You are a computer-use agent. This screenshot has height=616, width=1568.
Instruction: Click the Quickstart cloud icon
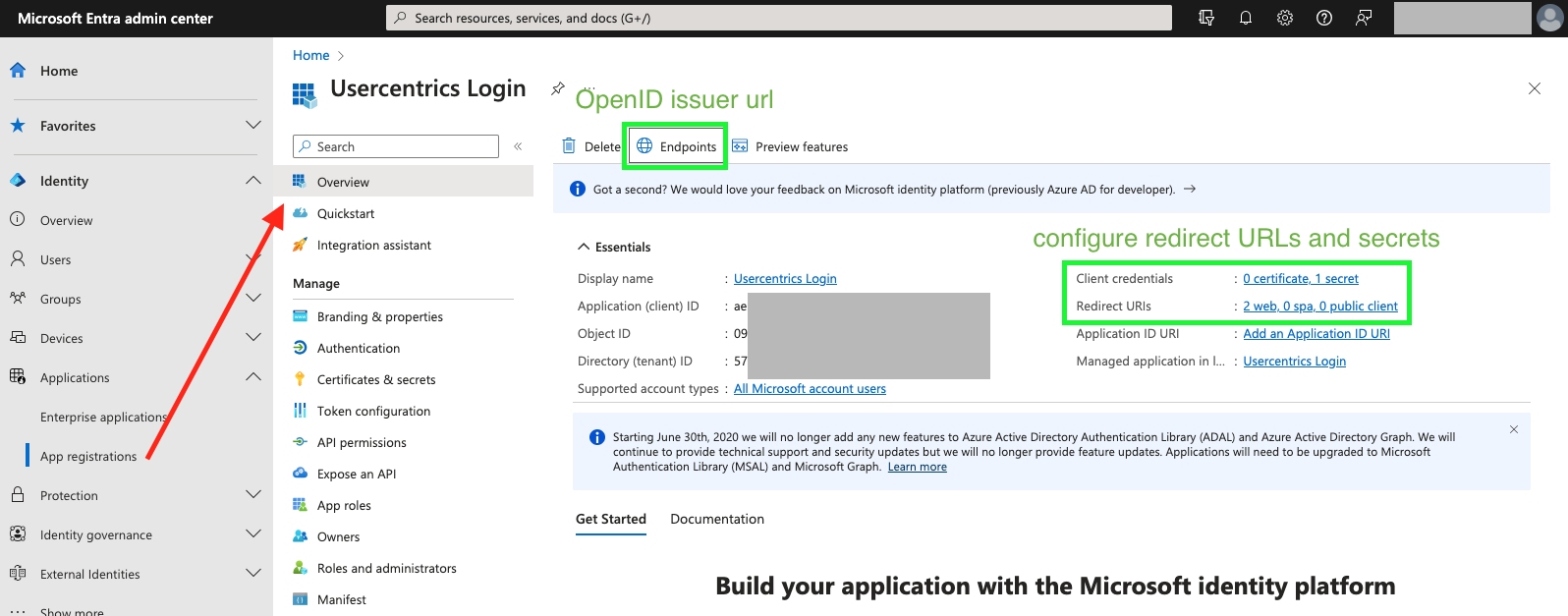click(x=301, y=213)
